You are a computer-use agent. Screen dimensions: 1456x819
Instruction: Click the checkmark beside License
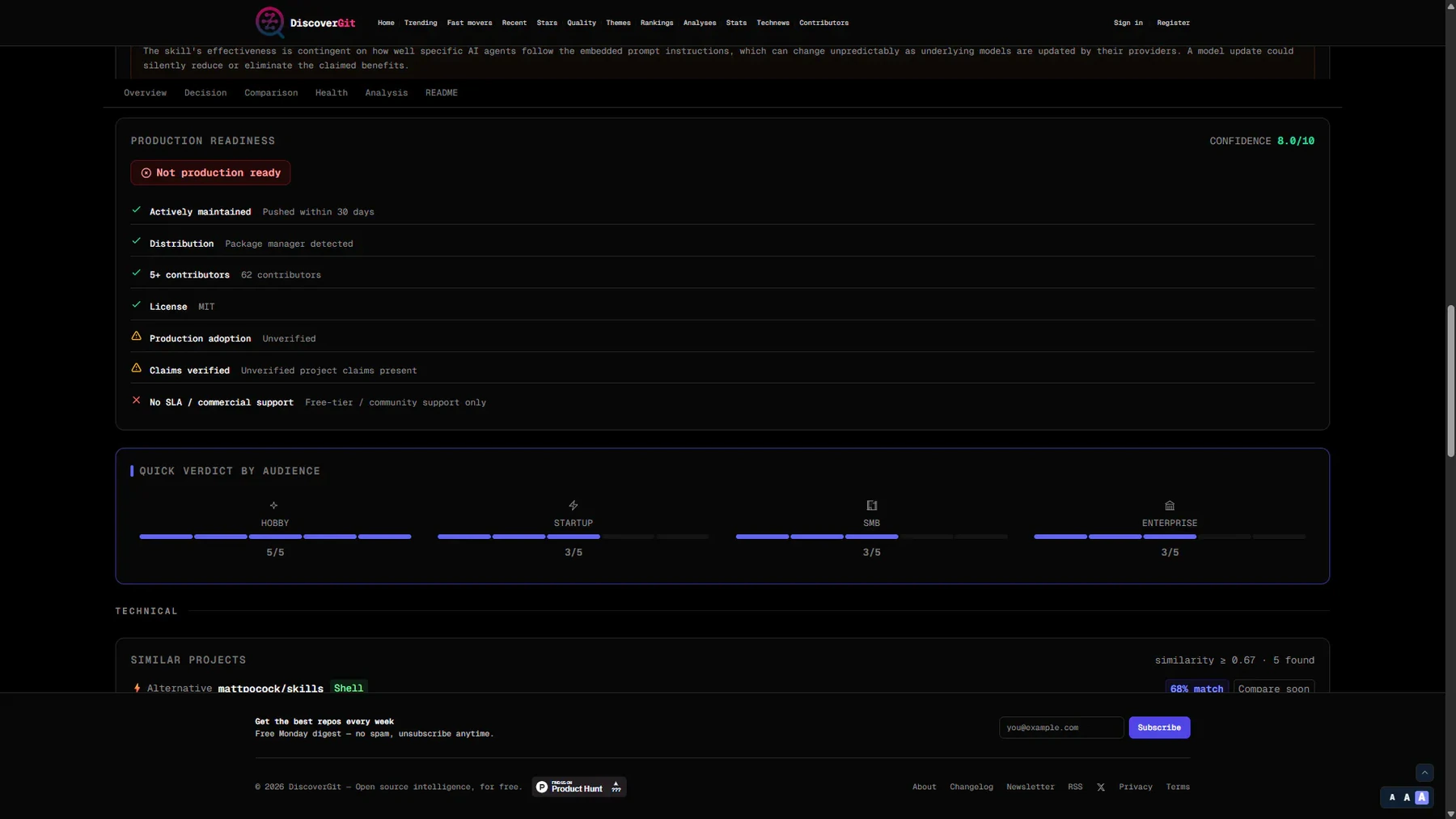136,305
